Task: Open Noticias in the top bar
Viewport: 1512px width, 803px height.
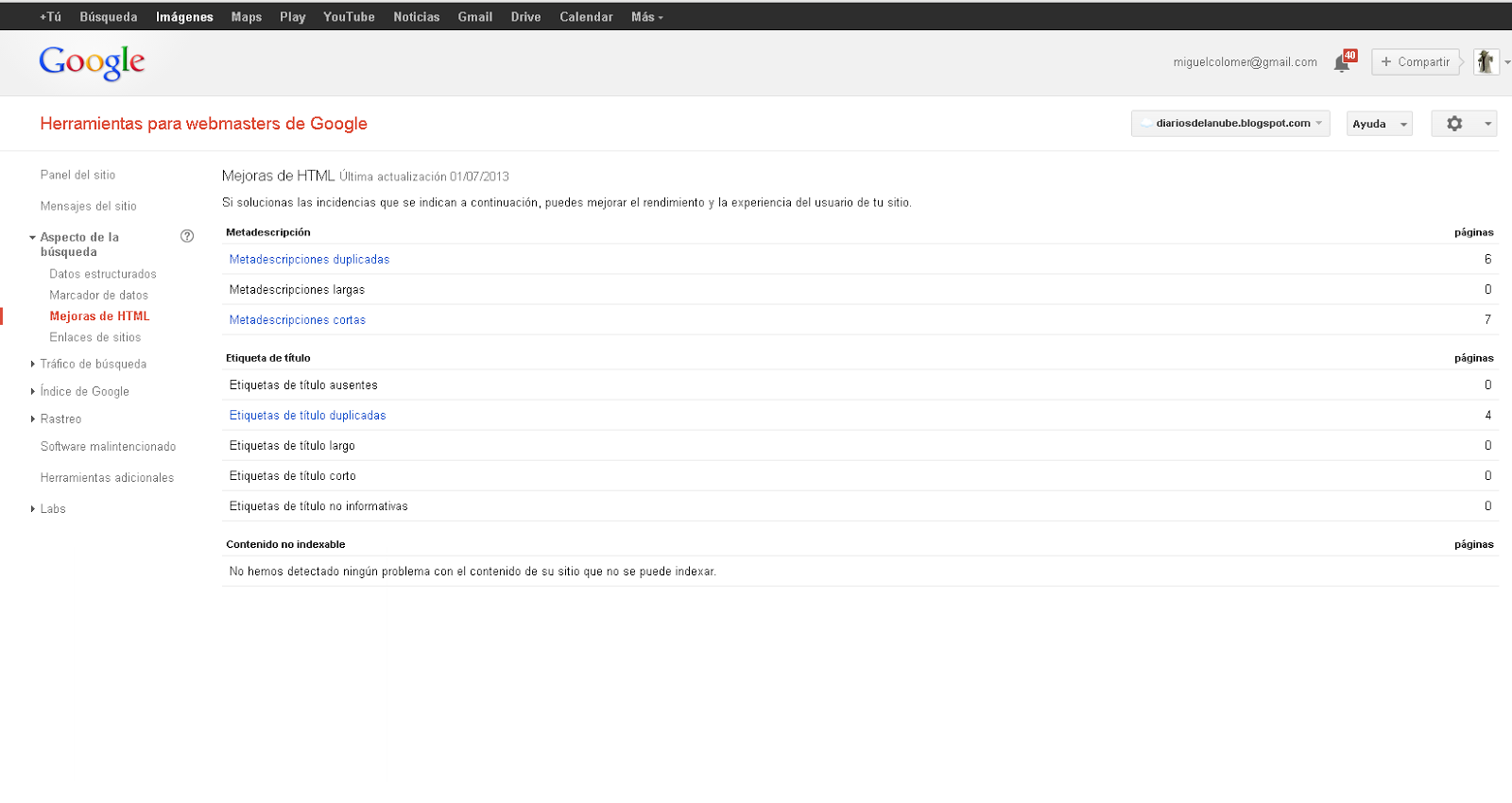Action: coord(417,17)
